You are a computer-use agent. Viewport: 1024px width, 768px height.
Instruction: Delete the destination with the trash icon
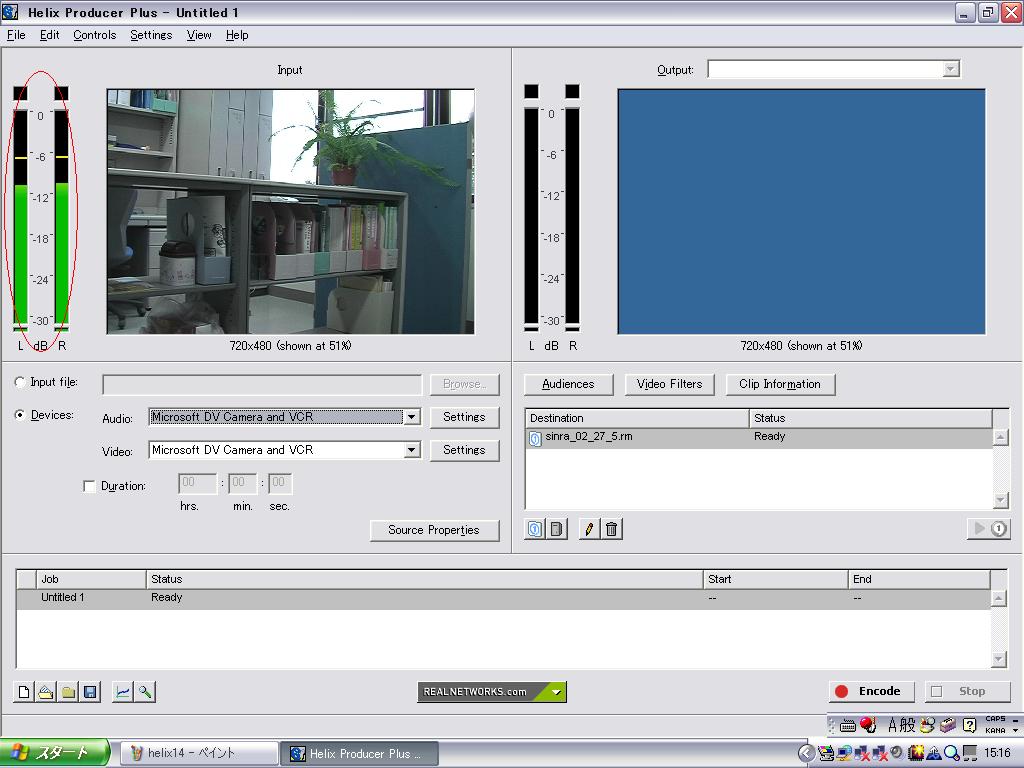612,529
